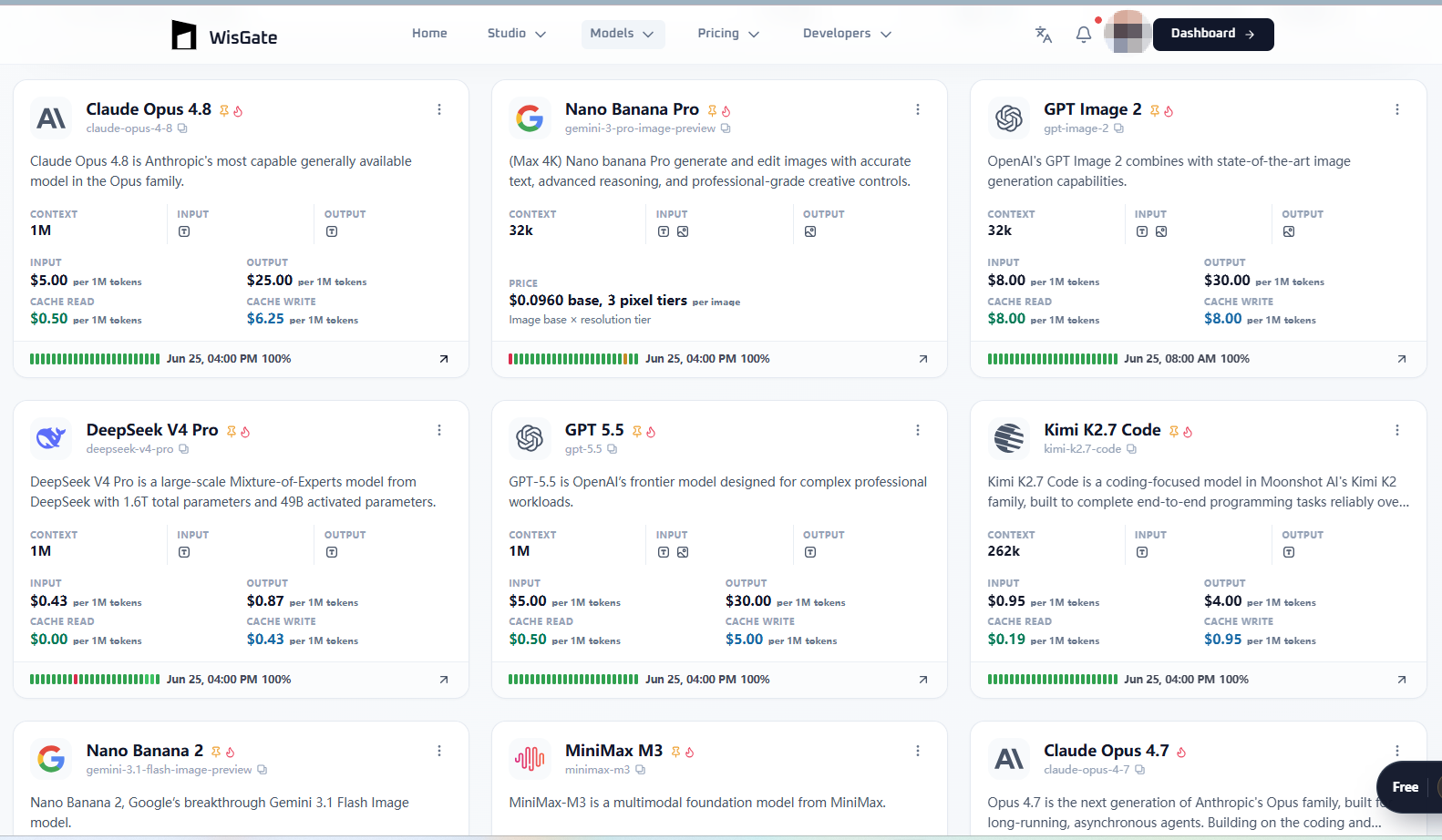1442x840 pixels.
Task: Open Kimi K2.7 Code status arrow
Action: (x=1402, y=680)
